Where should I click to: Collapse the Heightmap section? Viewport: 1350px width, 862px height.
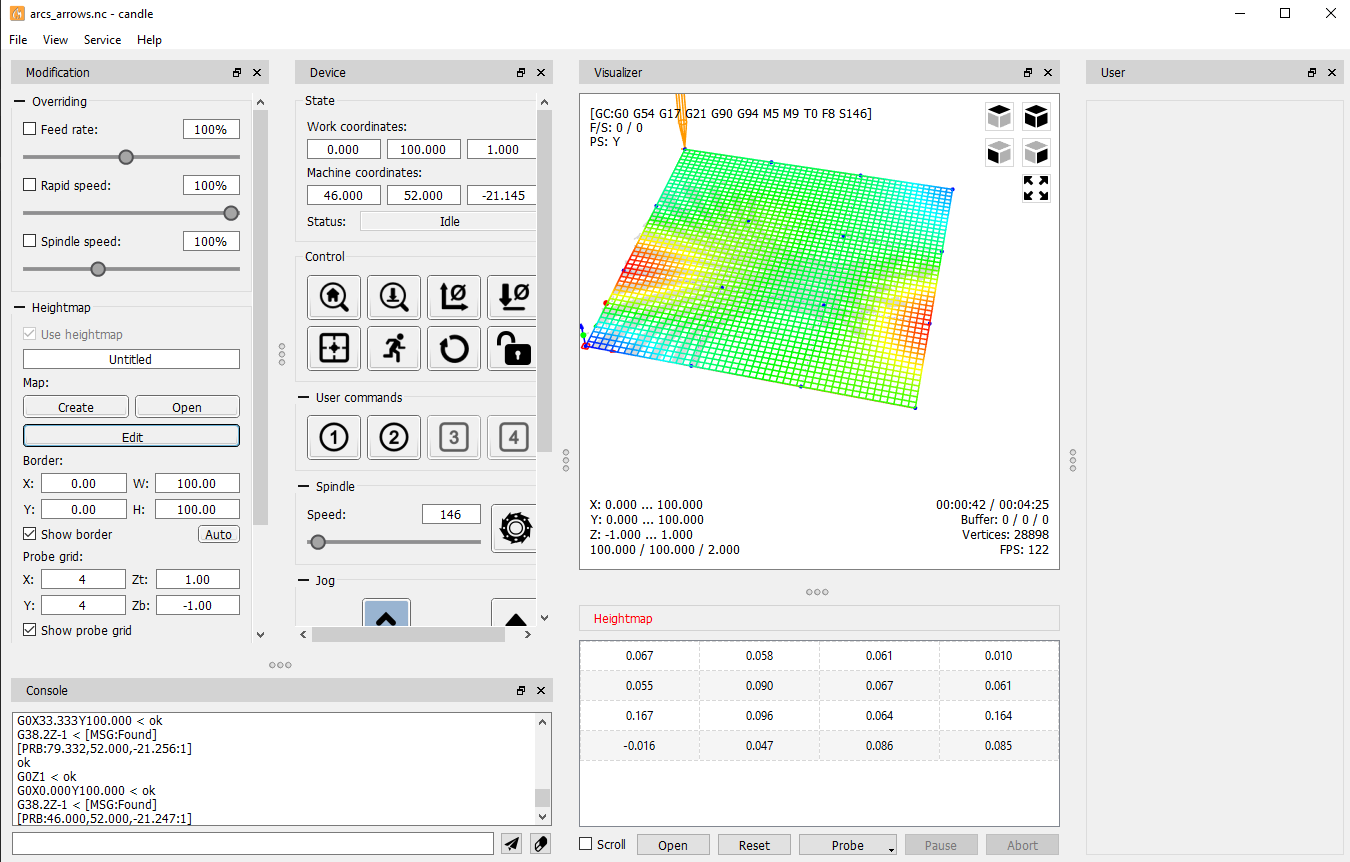pyautogui.click(x=21, y=307)
